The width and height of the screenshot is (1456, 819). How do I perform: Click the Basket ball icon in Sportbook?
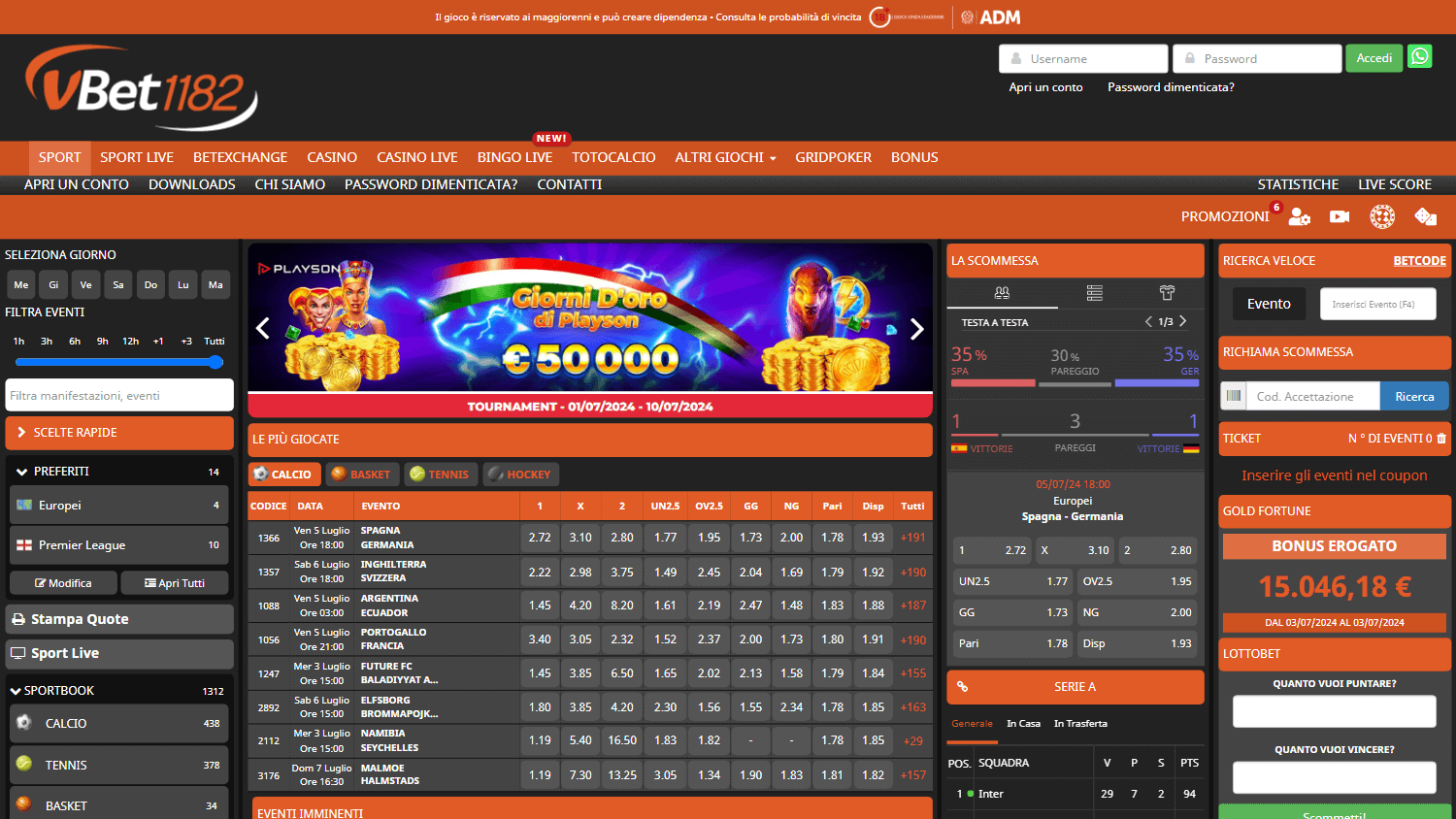pyautogui.click(x=24, y=804)
